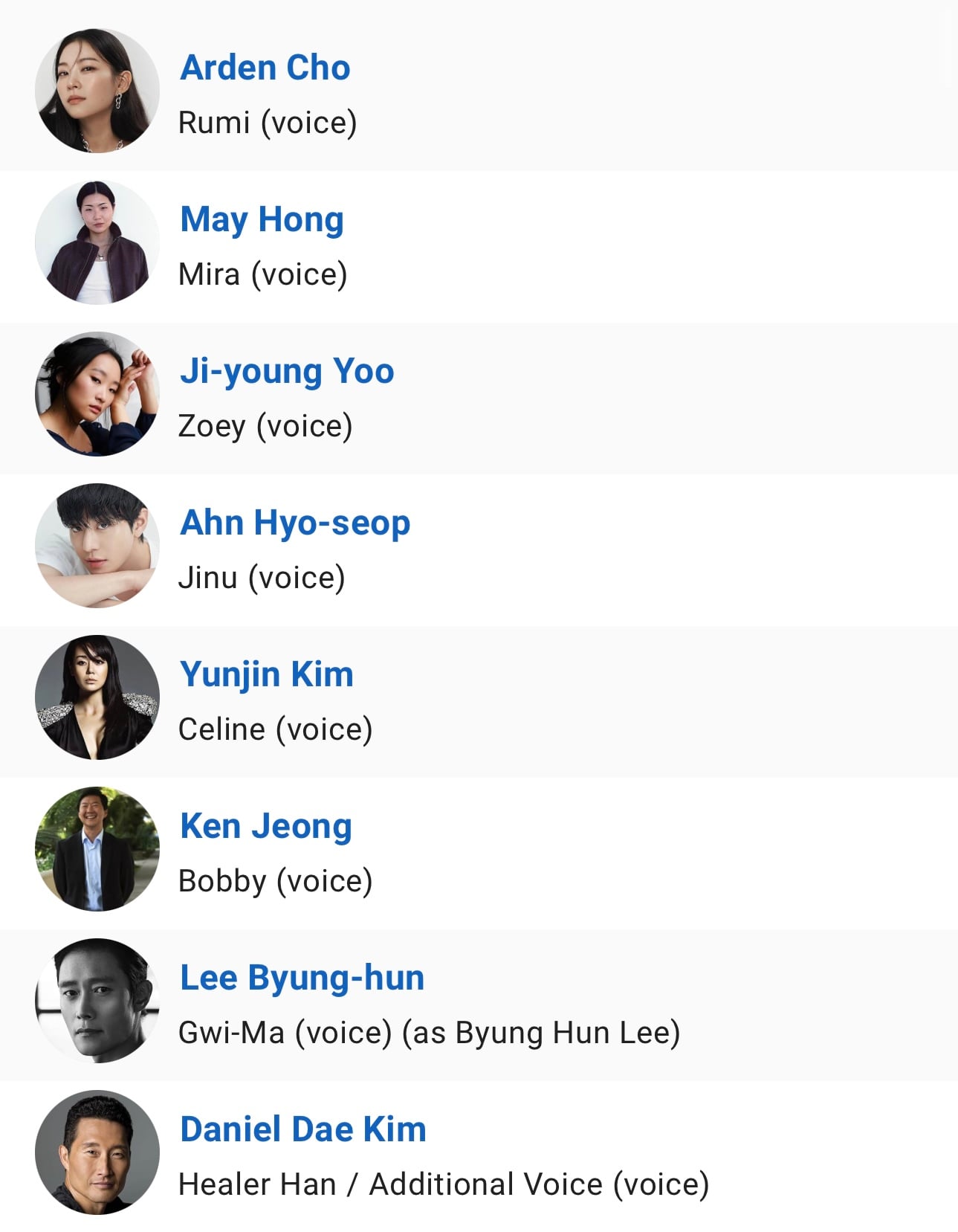This screenshot has height=1232, width=958.
Task: Tap the Gwi-Ma (voice) credit line
Action: (429, 1033)
